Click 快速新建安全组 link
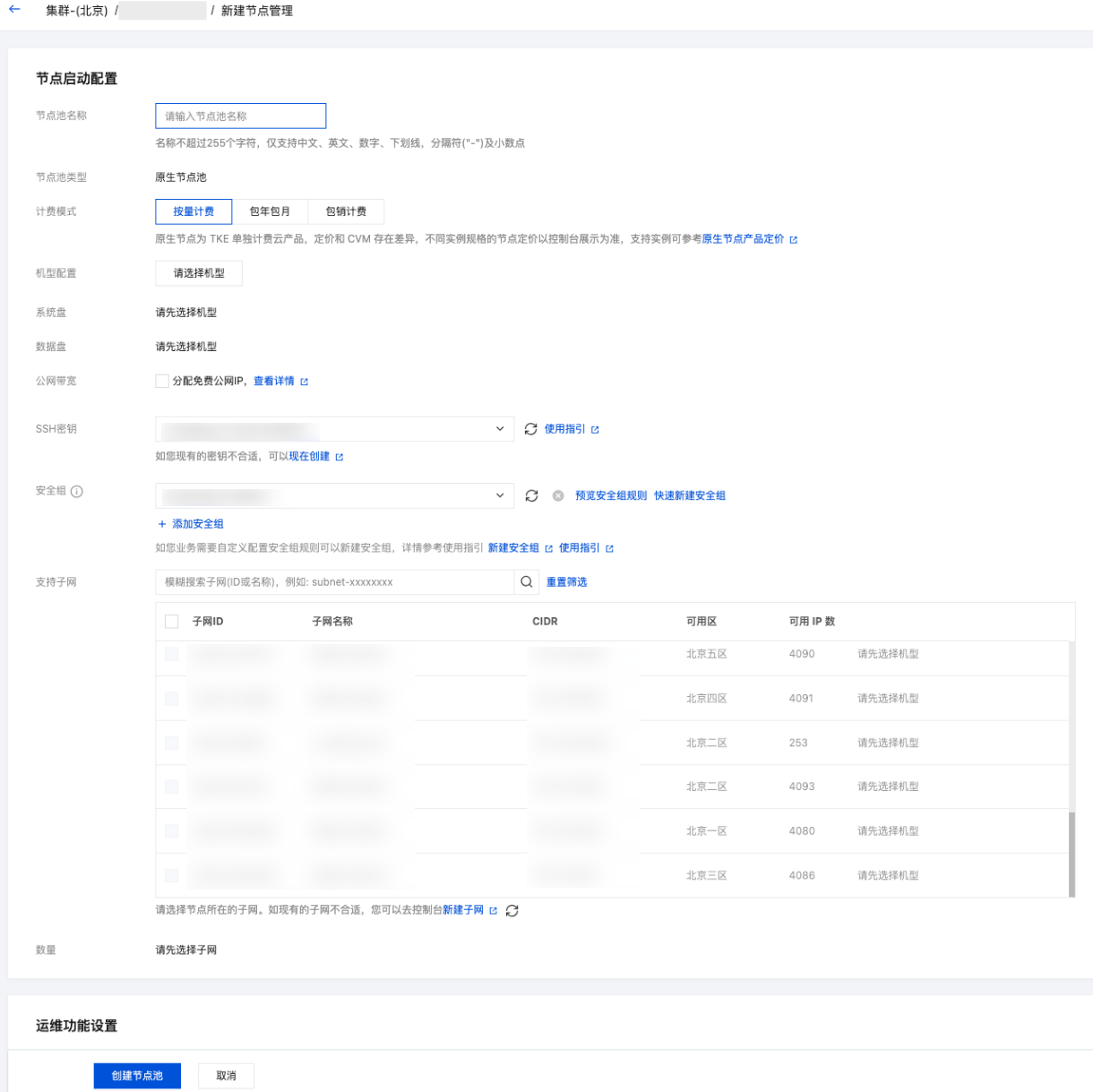 point(690,495)
